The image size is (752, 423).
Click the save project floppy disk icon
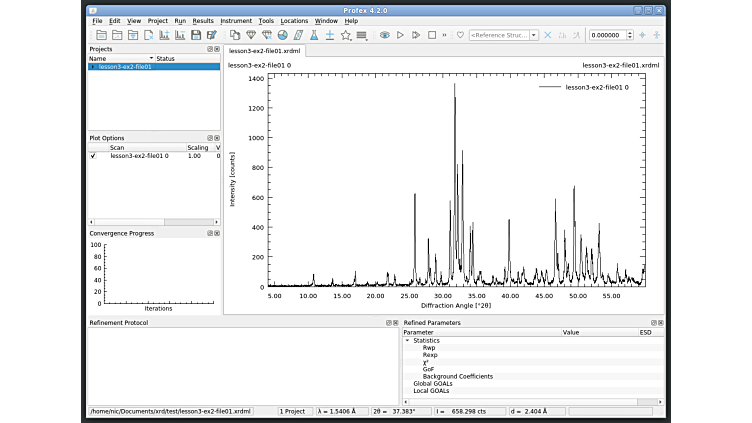coord(196,35)
